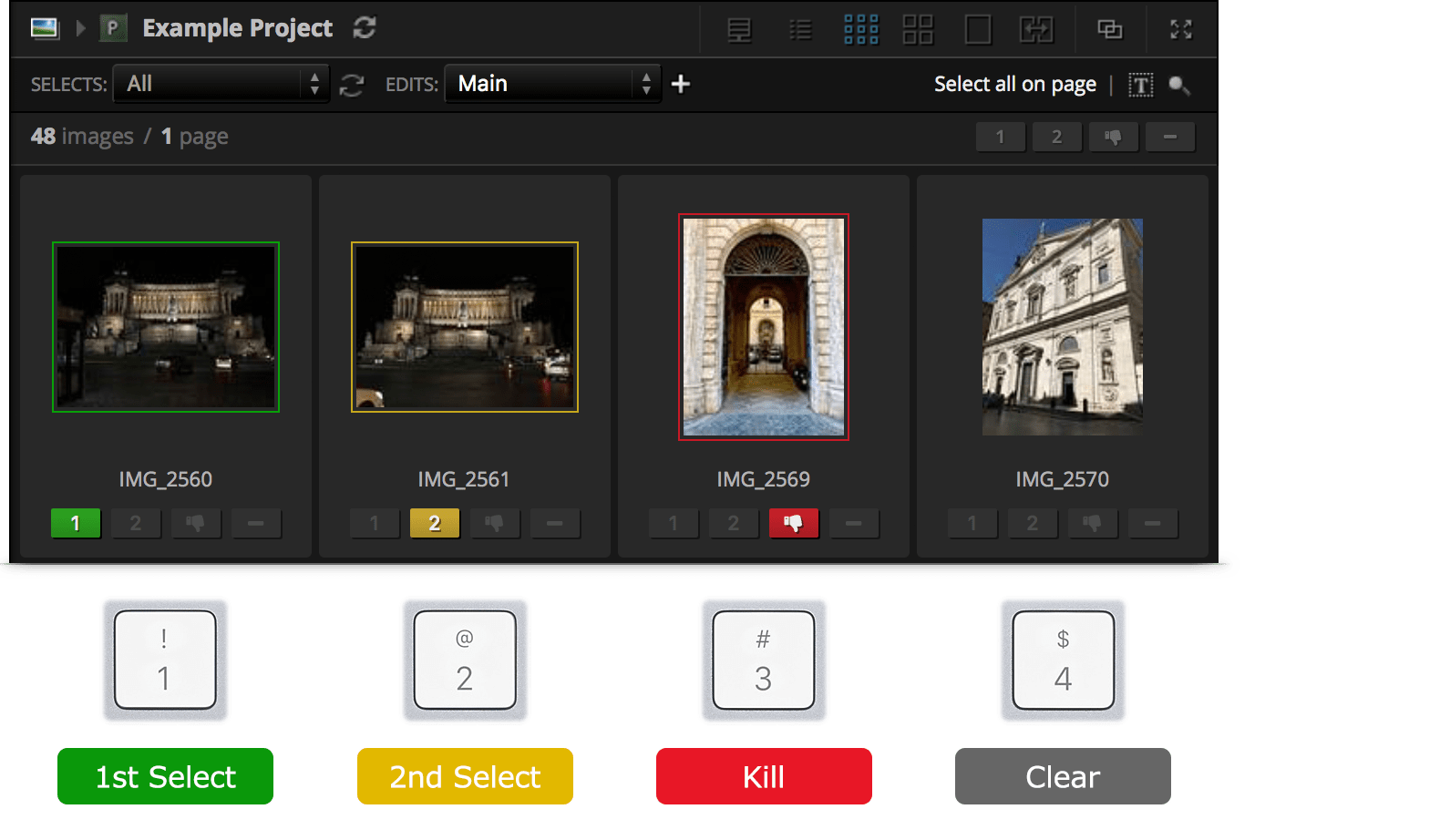The height and width of the screenshot is (840, 1440).
Task: Mark IMG_2569 as 2nd select
Action: (734, 524)
